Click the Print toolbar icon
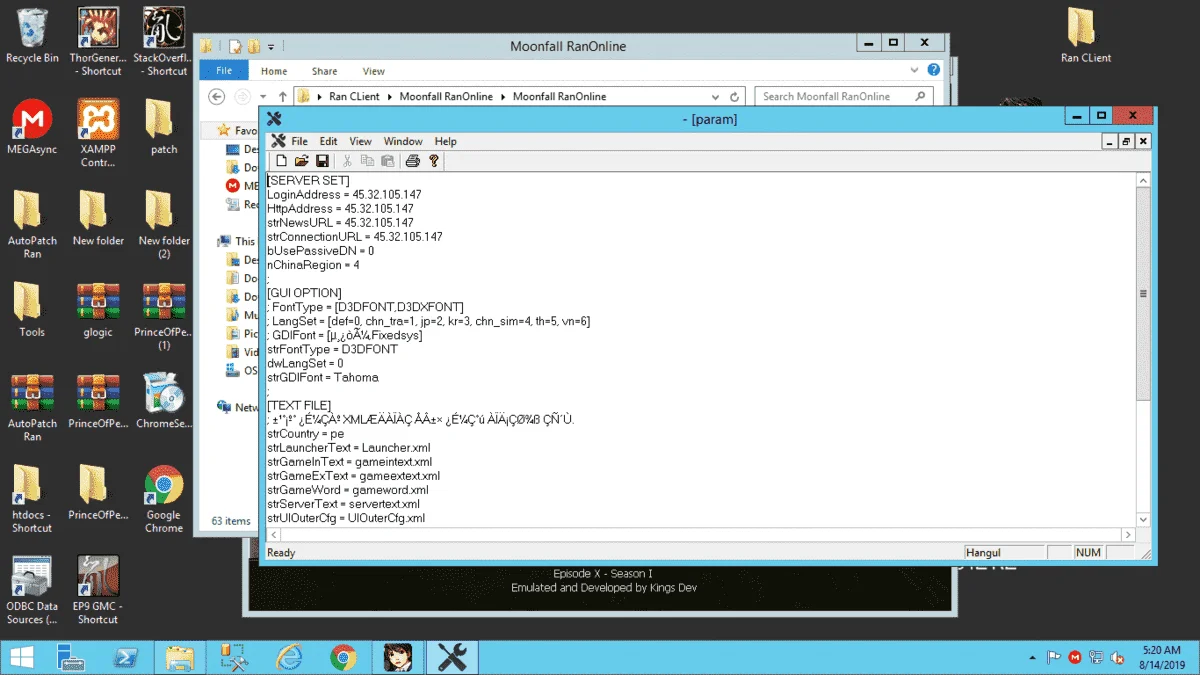This screenshot has height=675, width=1200. (412, 161)
